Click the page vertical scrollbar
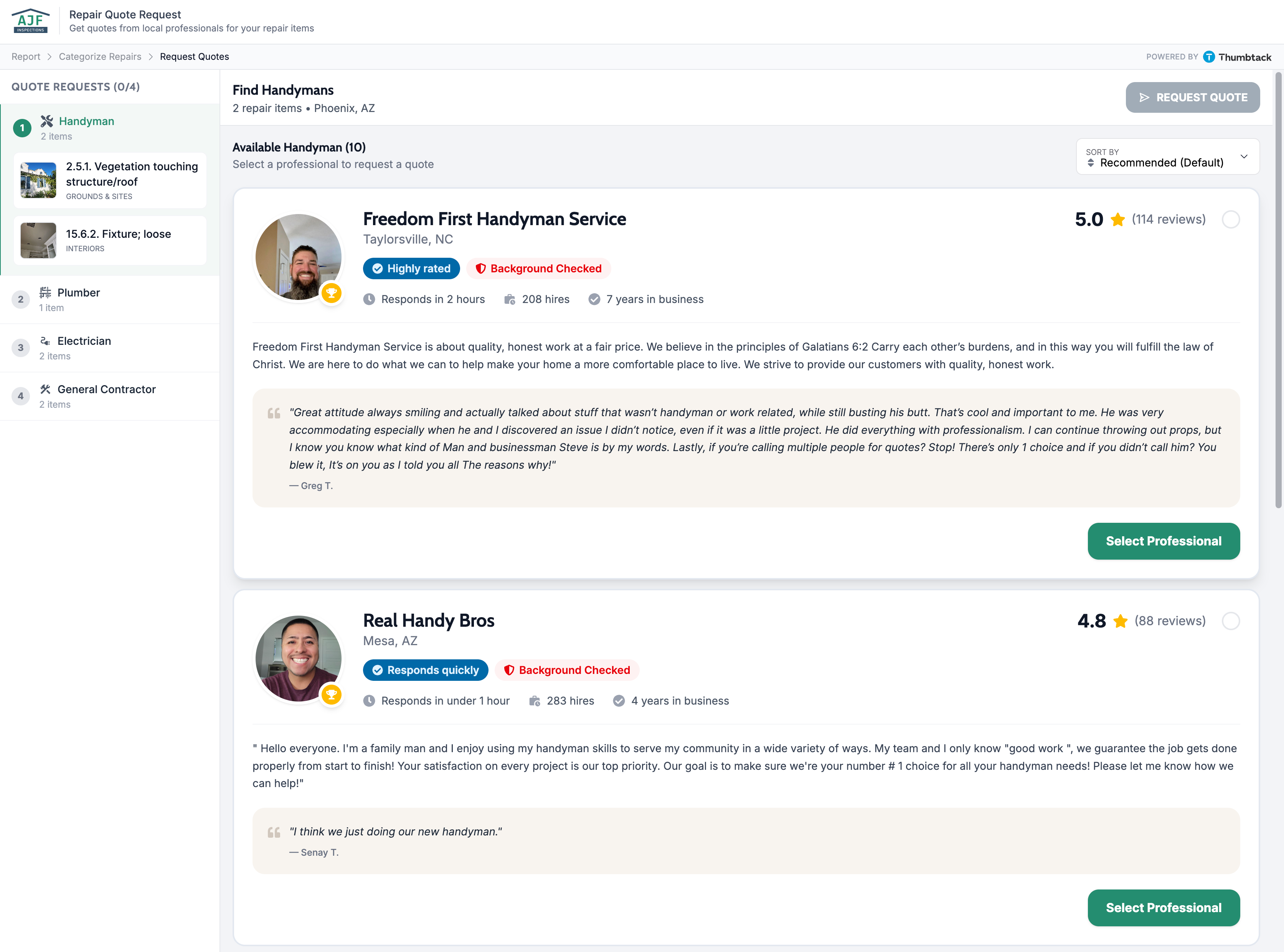This screenshot has height=952, width=1284. [x=1277, y=288]
